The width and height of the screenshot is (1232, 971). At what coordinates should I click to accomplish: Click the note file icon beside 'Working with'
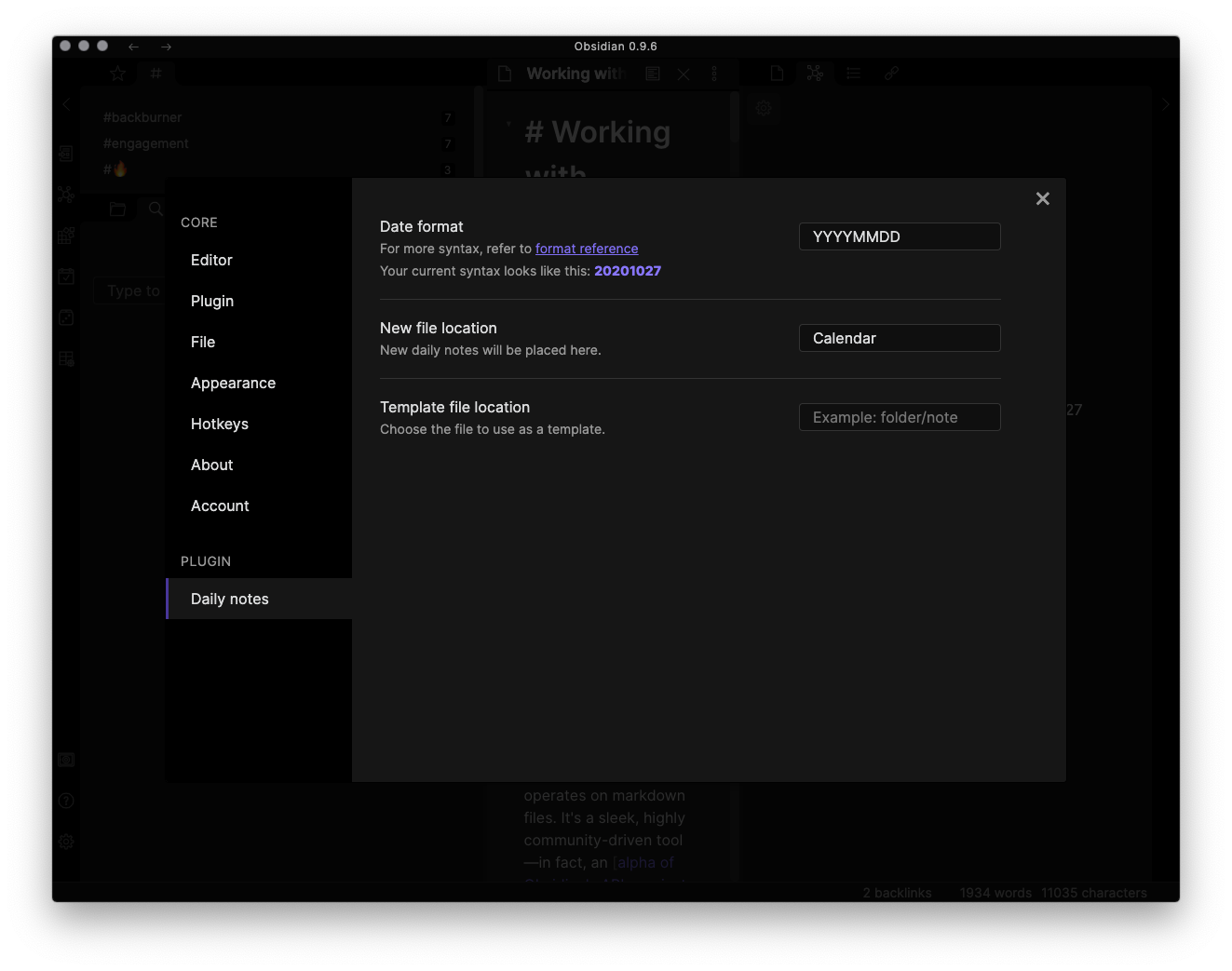coord(505,74)
